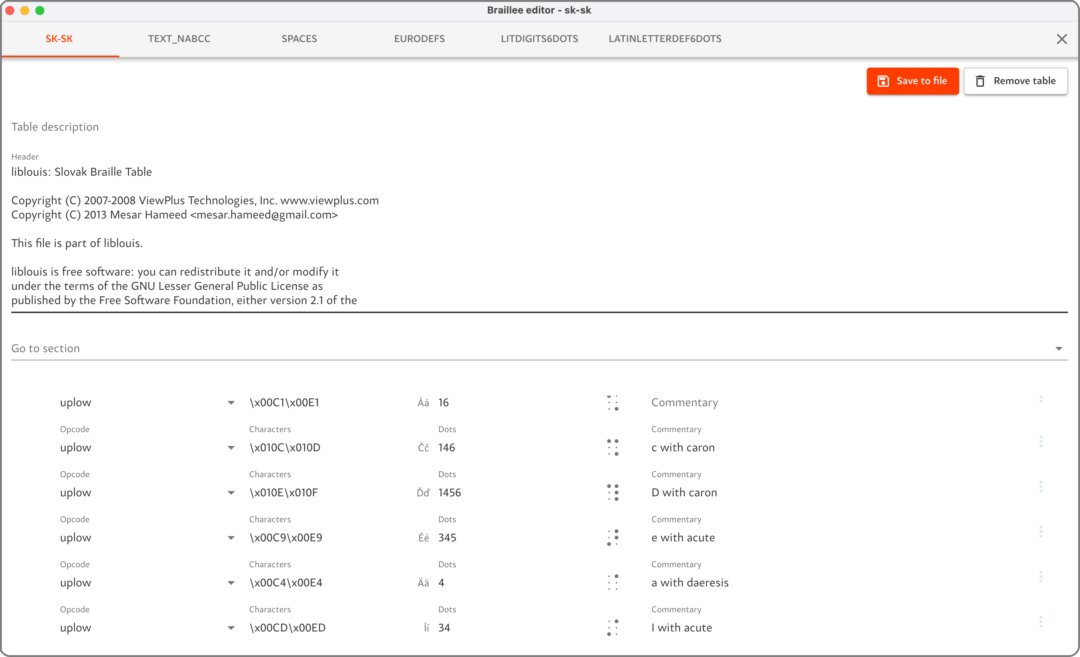
Task: Open the opcode dropdown for \x00CD\x00ED row
Action: point(231,628)
